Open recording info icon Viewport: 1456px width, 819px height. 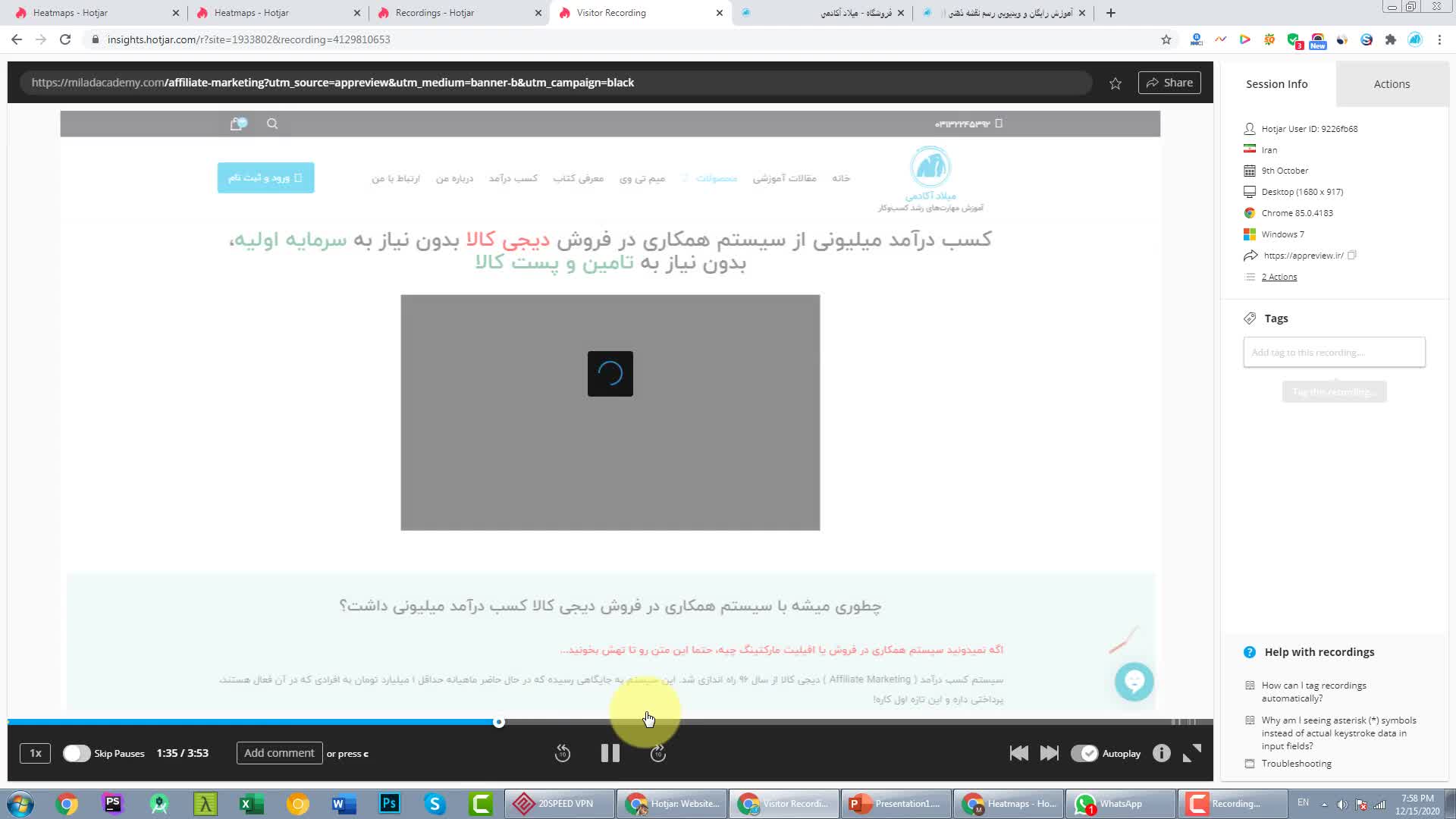[1161, 753]
